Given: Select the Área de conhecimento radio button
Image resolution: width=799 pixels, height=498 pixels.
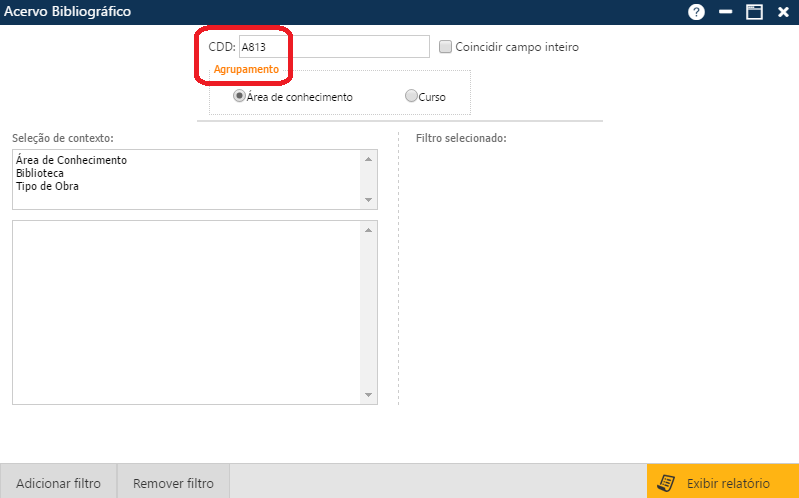Looking at the screenshot, I should (x=239, y=97).
